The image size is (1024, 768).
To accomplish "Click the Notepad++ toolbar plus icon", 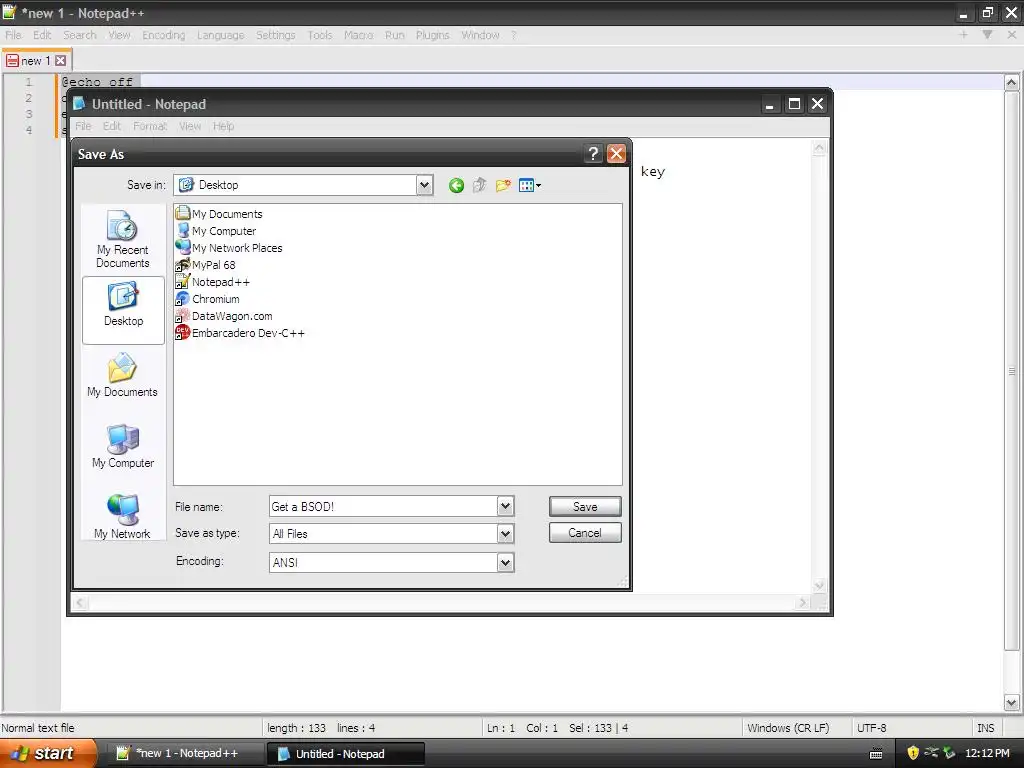I will tap(963, 35).
